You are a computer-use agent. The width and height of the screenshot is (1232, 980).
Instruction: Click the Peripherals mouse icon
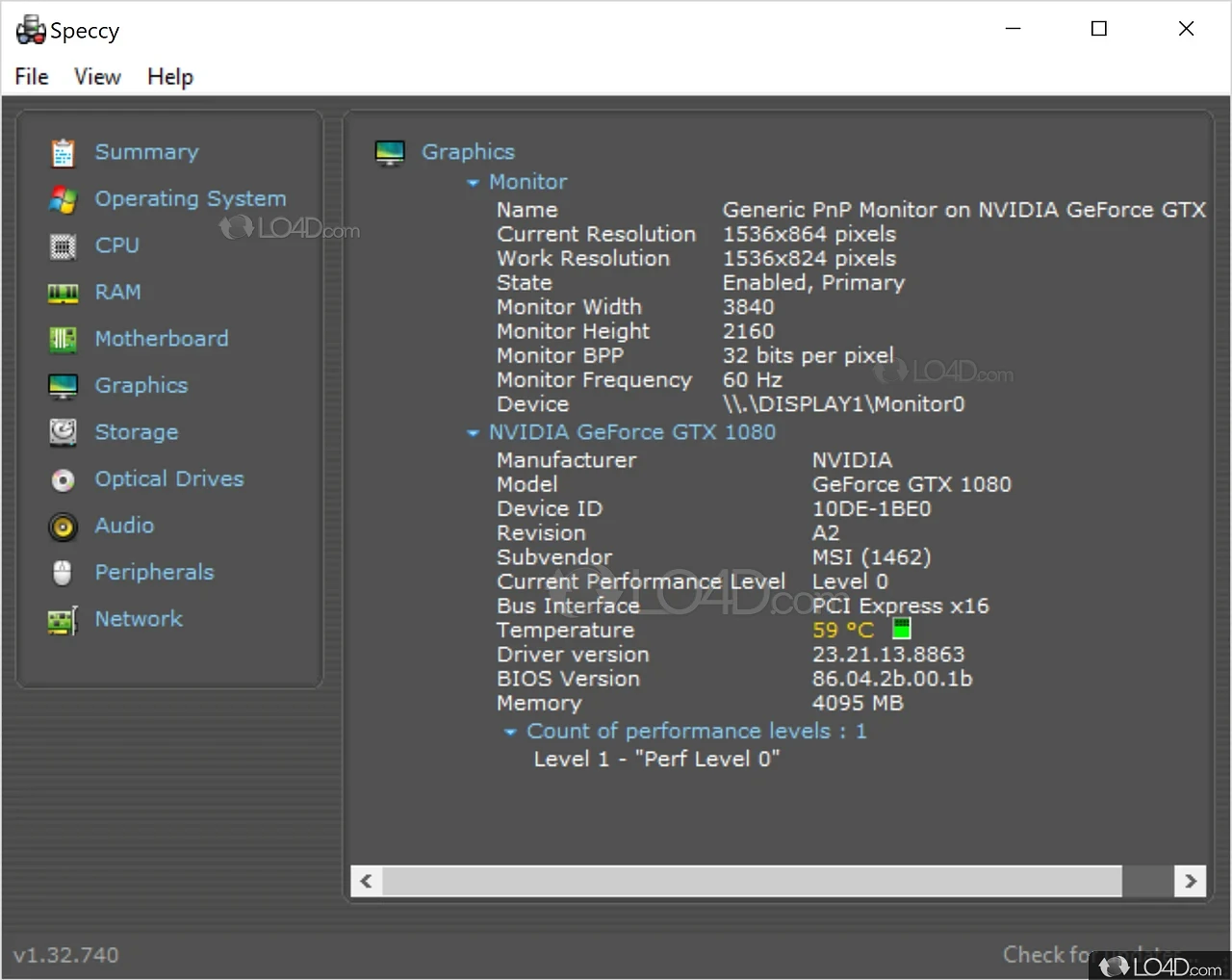tap(63, 573)
